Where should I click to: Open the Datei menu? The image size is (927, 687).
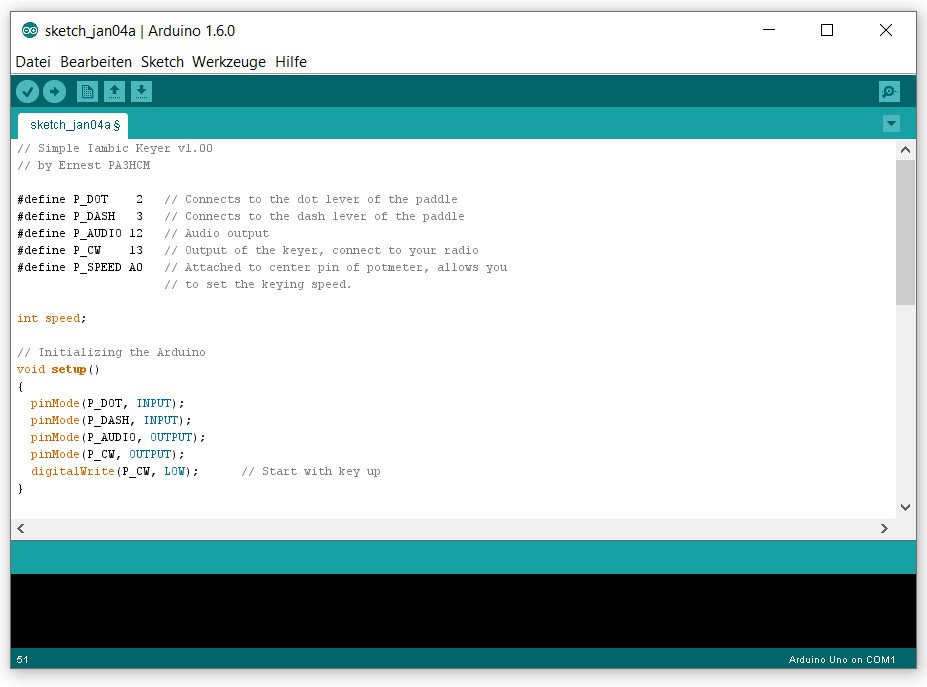33,61
